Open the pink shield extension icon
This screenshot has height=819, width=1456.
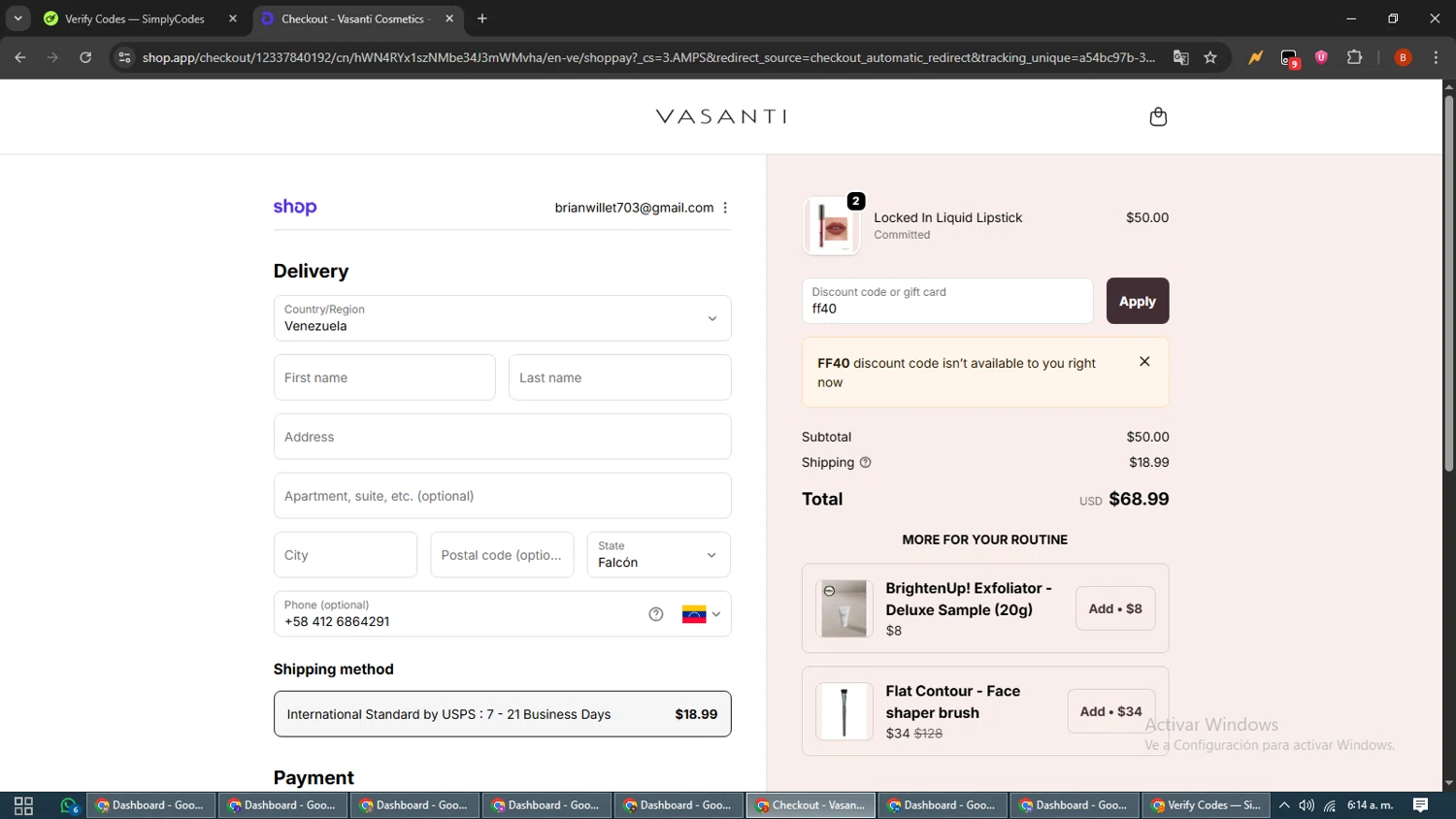[x=1321, y=57]
